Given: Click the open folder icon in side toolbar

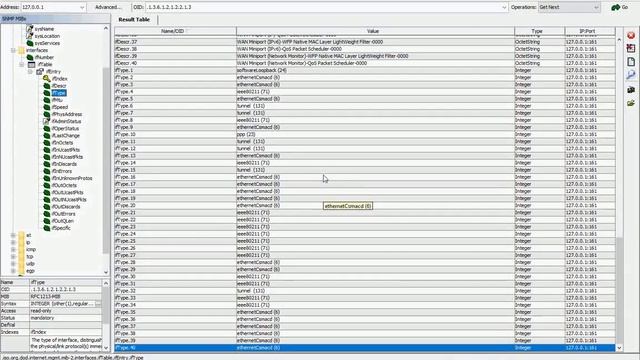Looking at the screenshot, I should (631, 103).
